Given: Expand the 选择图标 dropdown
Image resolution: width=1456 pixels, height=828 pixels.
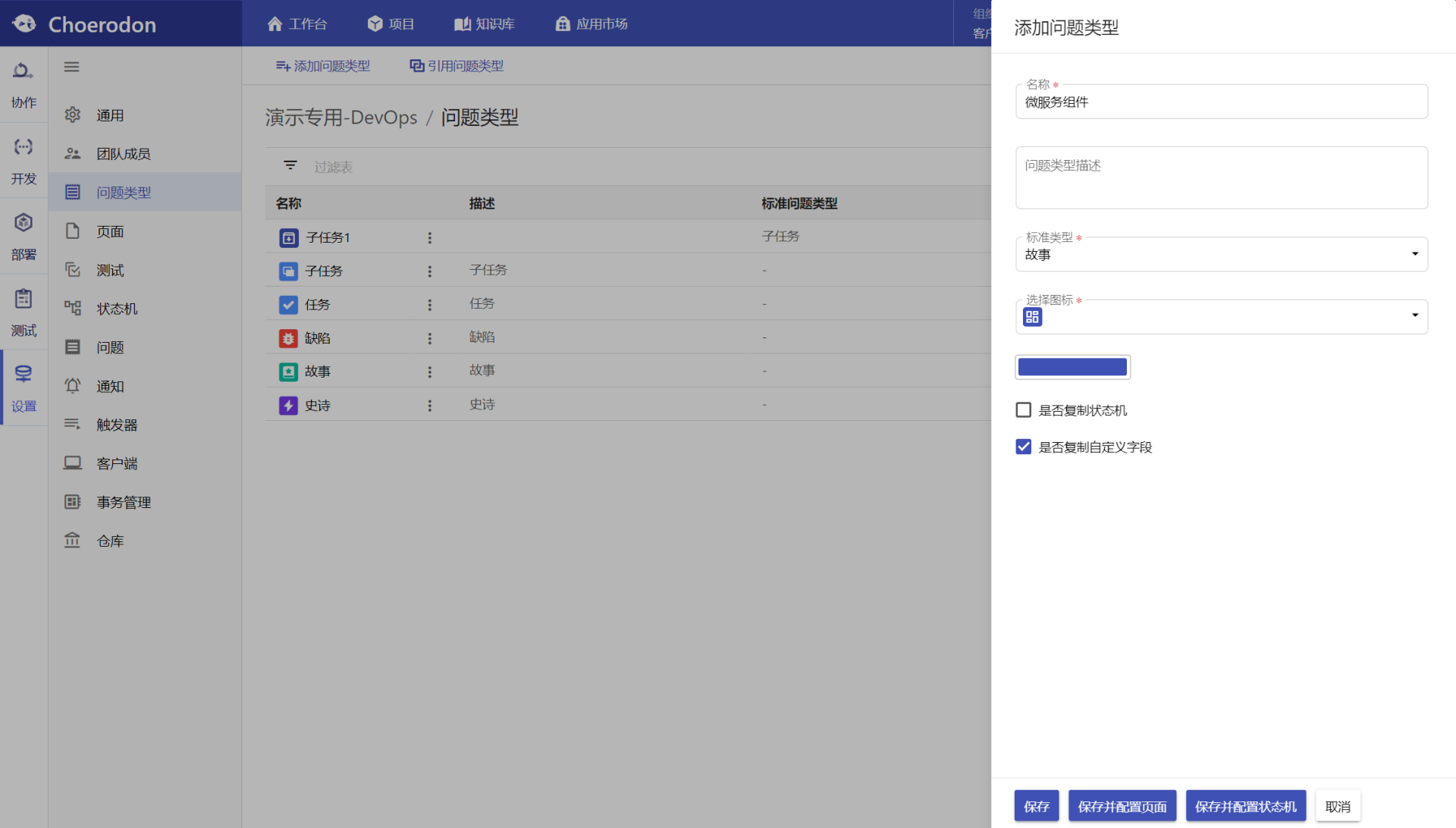Looking at the screenshot, I should coord(1415,316).
